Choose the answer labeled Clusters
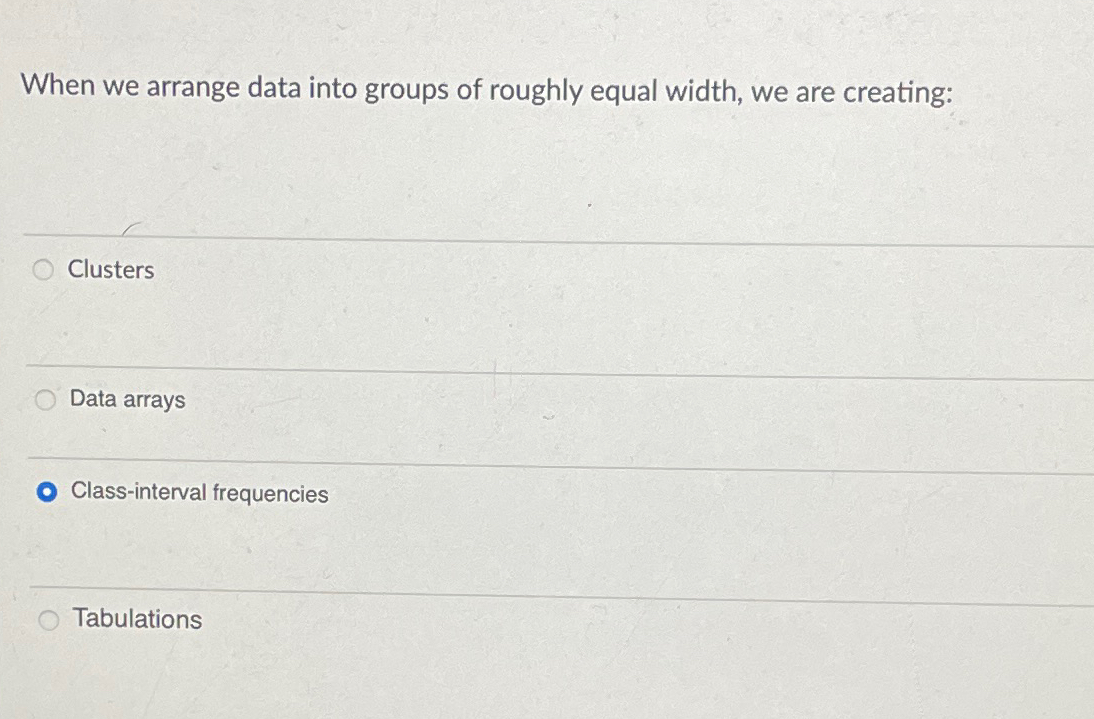Image resolution: width=1094 pixels, height=719 pixels. click(111, 269)
